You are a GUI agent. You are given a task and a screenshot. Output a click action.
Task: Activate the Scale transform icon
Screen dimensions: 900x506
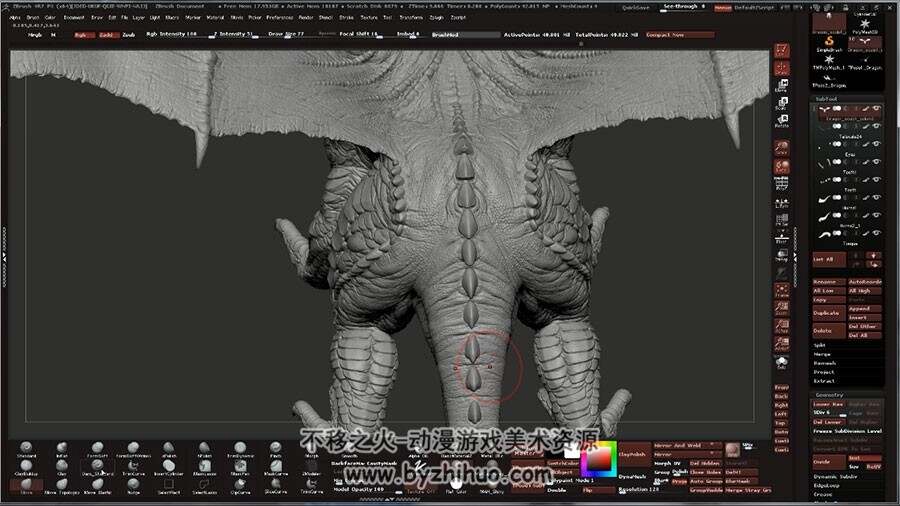(x=781, y=103)
